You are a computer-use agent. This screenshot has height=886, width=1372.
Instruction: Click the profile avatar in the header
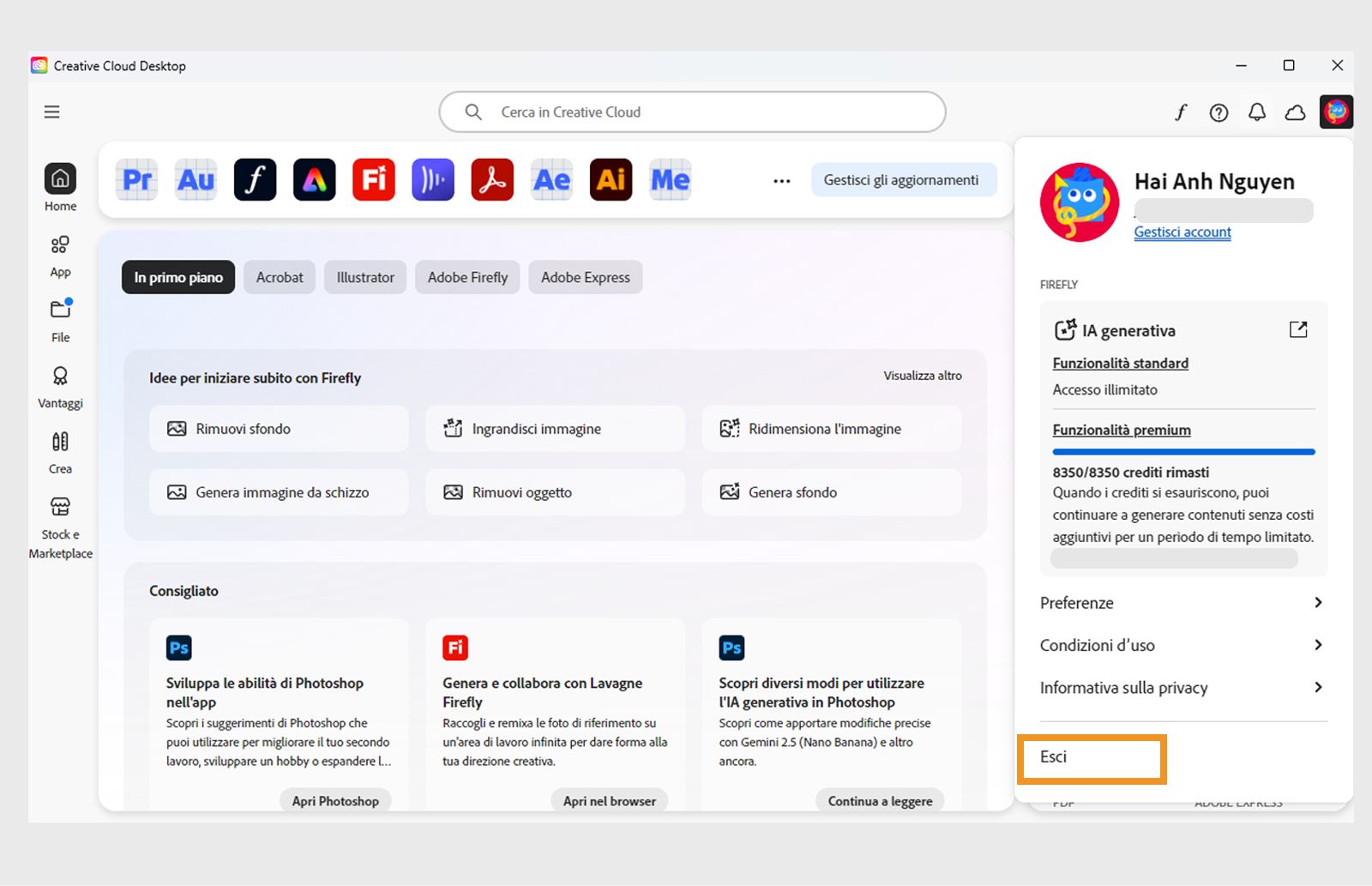1336,112
